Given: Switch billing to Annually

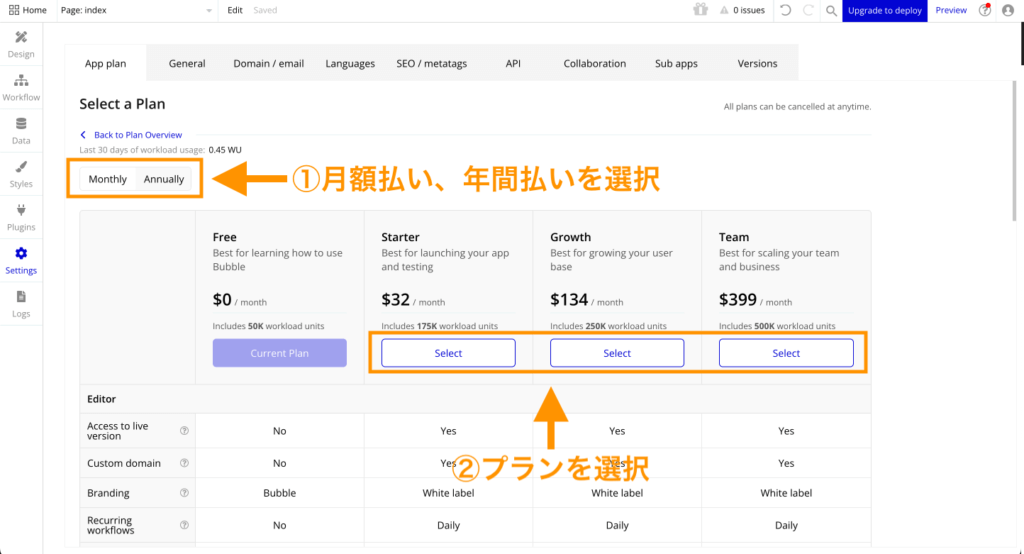Looking at the screenshot, I should pos(163,179).
